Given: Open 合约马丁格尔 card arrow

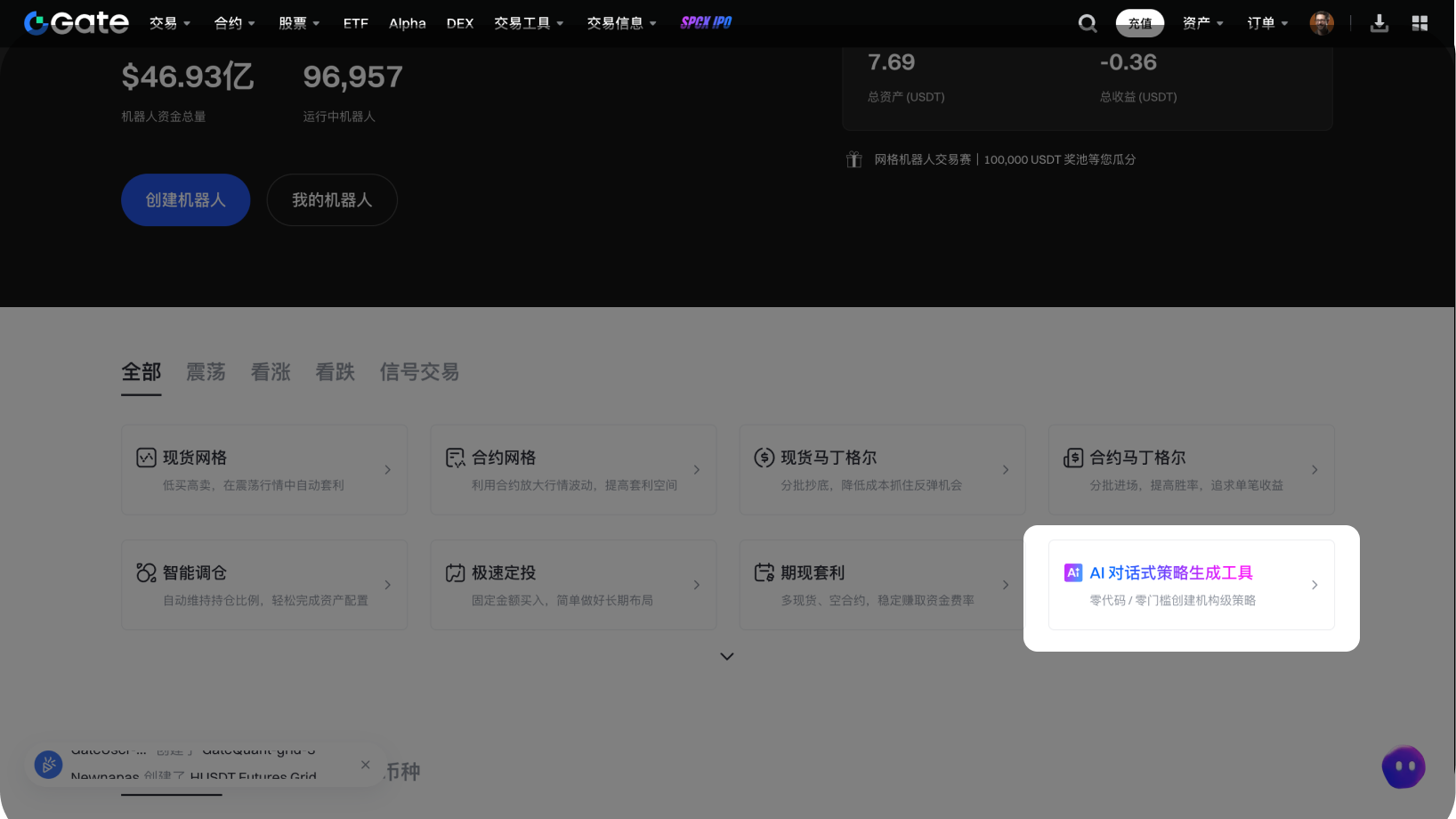Looking at the screenshot, I should (x=1314, y=469).
